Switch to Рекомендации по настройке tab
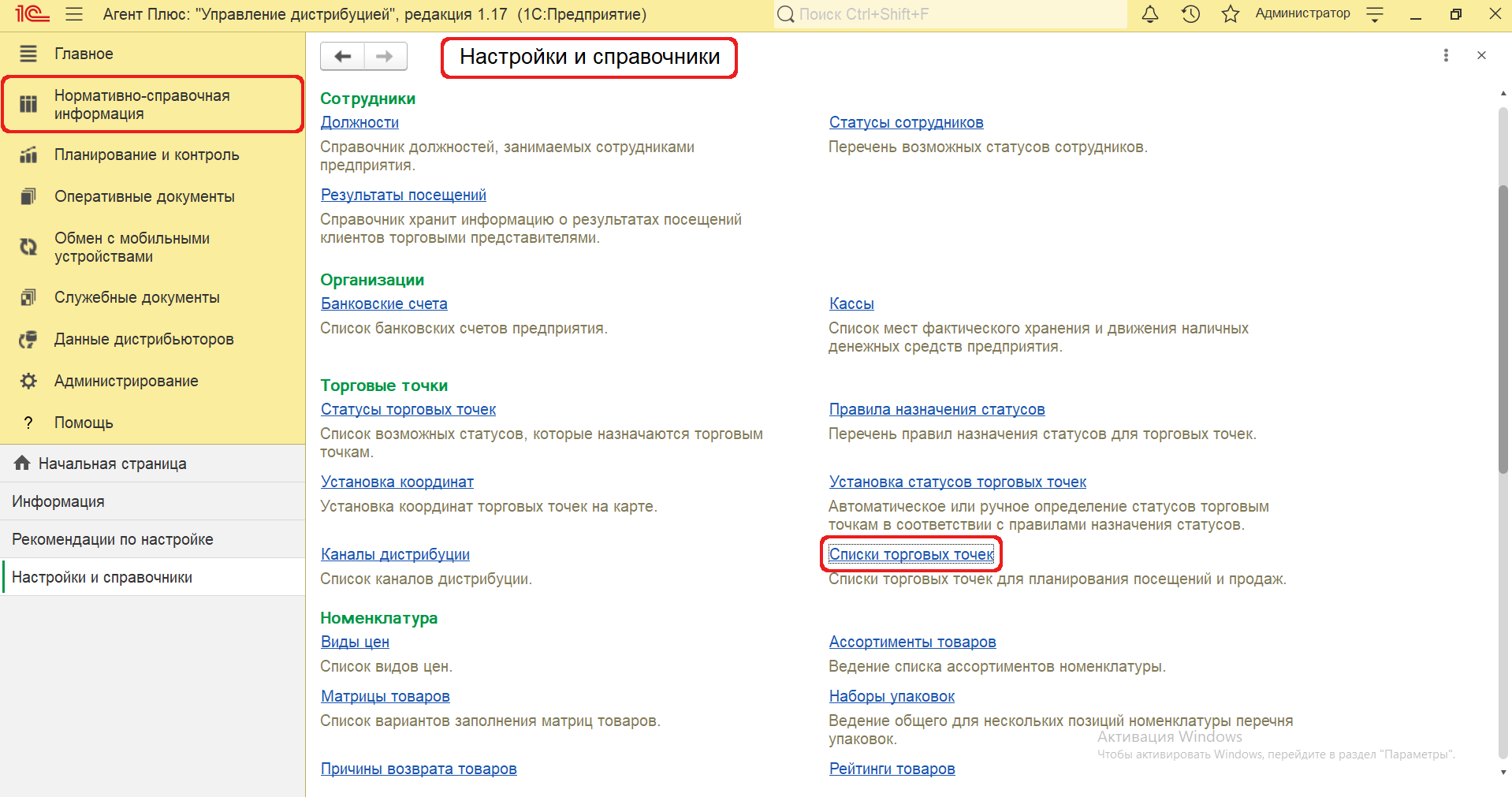The width and height of the screenshot is (1512, 797). [152, 539]
